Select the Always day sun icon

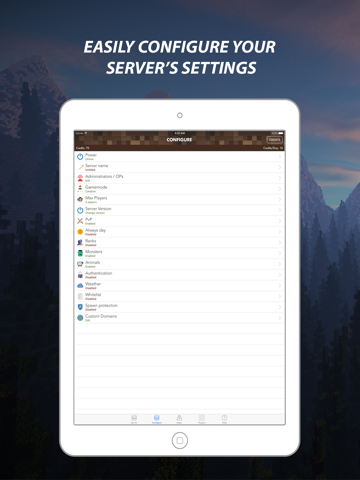pos(80,232)
